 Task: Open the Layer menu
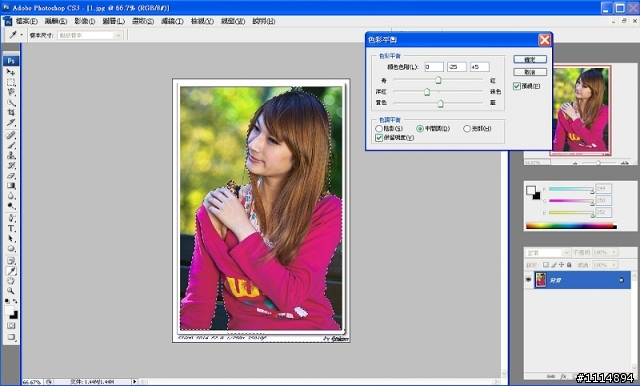tap(113, 21)
